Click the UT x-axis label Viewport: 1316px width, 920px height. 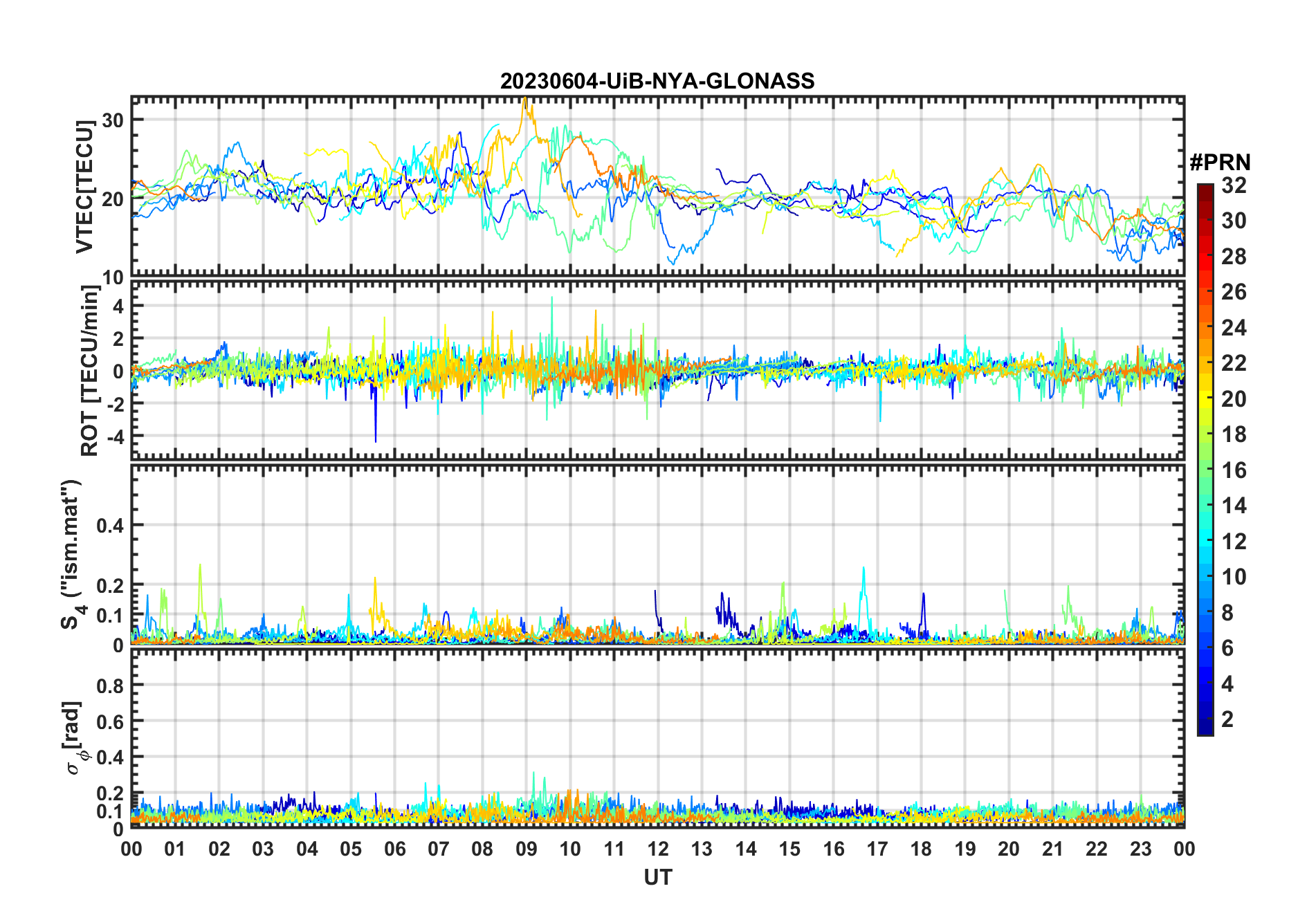pyautogui.click(x=657, y=877)
